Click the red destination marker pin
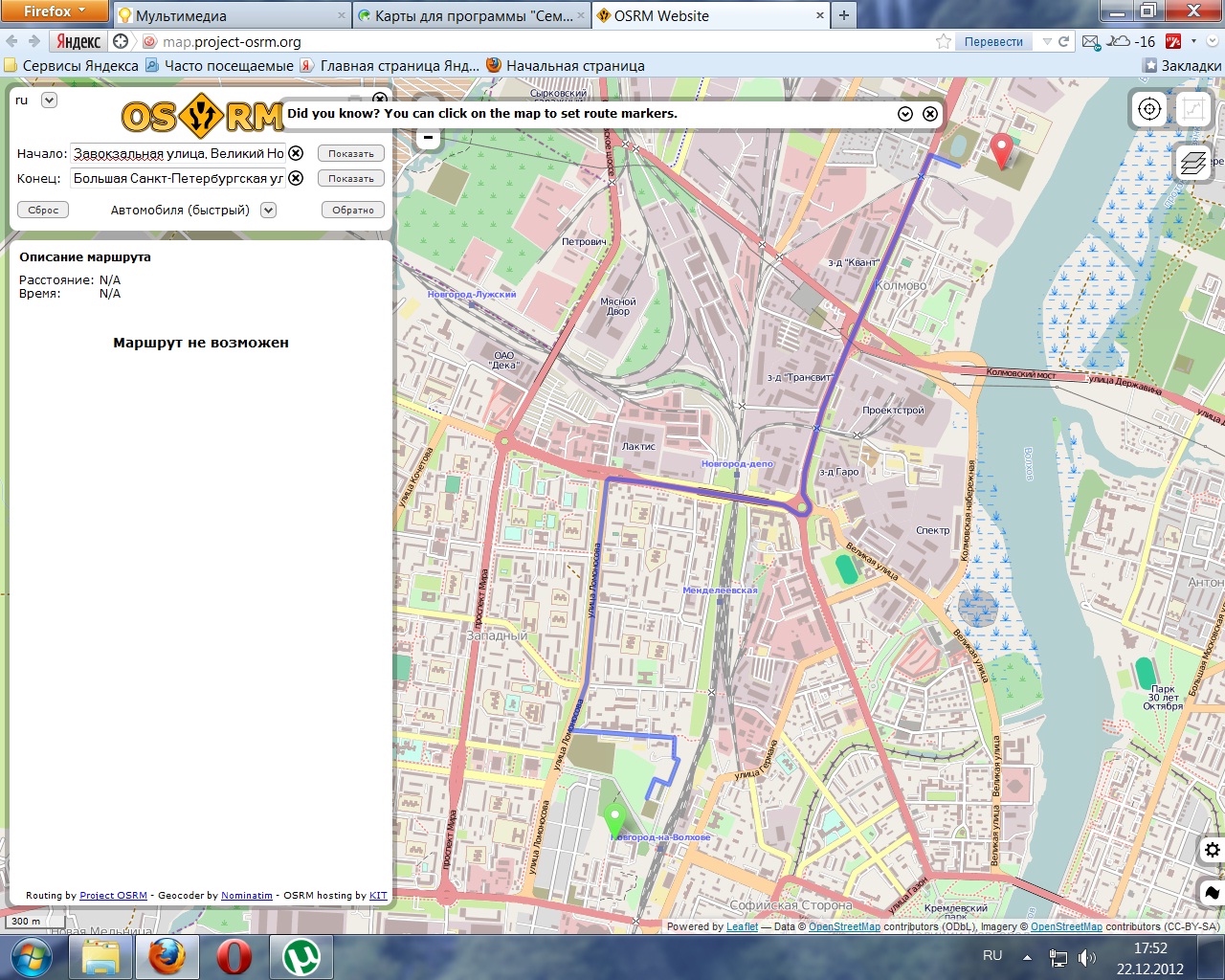This screenshot has height=980, width=1225. [x=1001, y=149]
